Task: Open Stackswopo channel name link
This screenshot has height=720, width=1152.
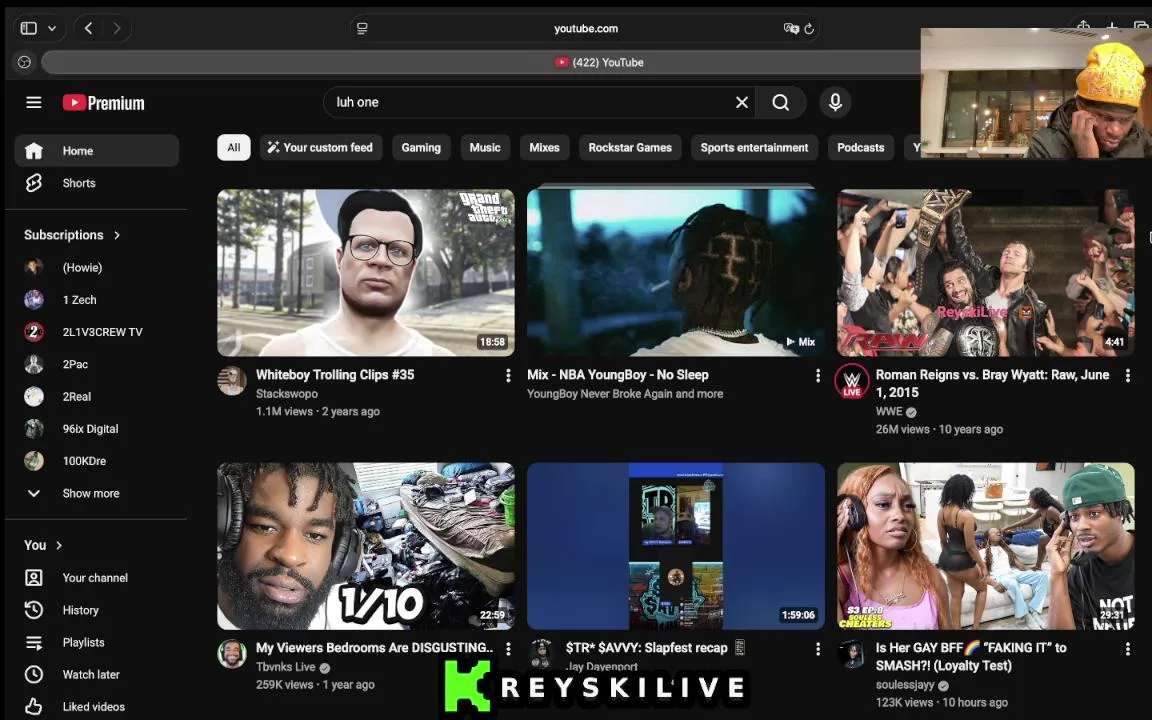Action: pos(287,394)
